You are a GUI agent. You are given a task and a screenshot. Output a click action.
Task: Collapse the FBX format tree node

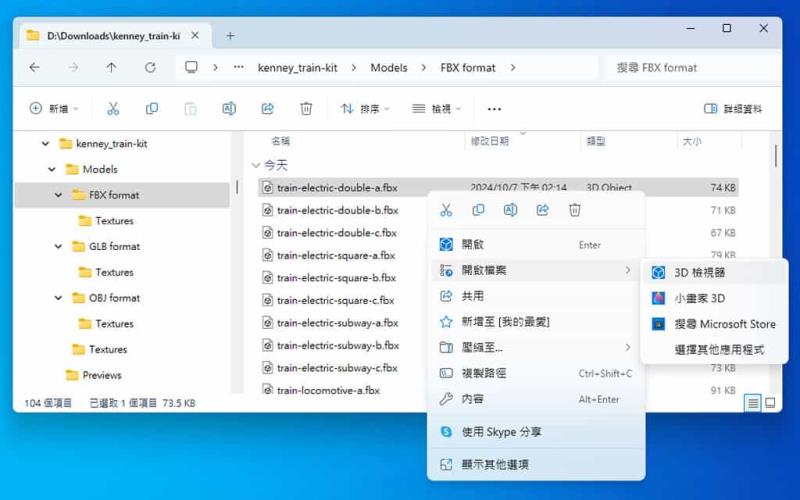(59, 195)
